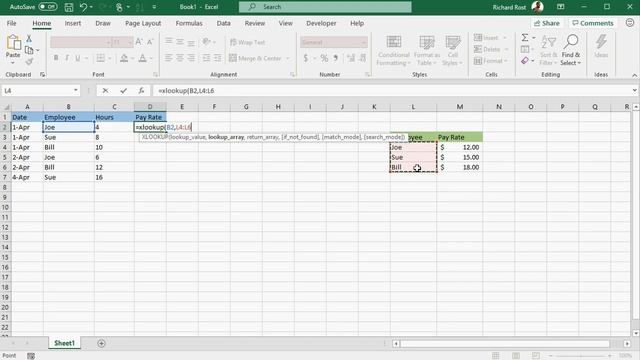The image size is (640, 360).
Task: Click the Undo icon
Action: (83, 7)
